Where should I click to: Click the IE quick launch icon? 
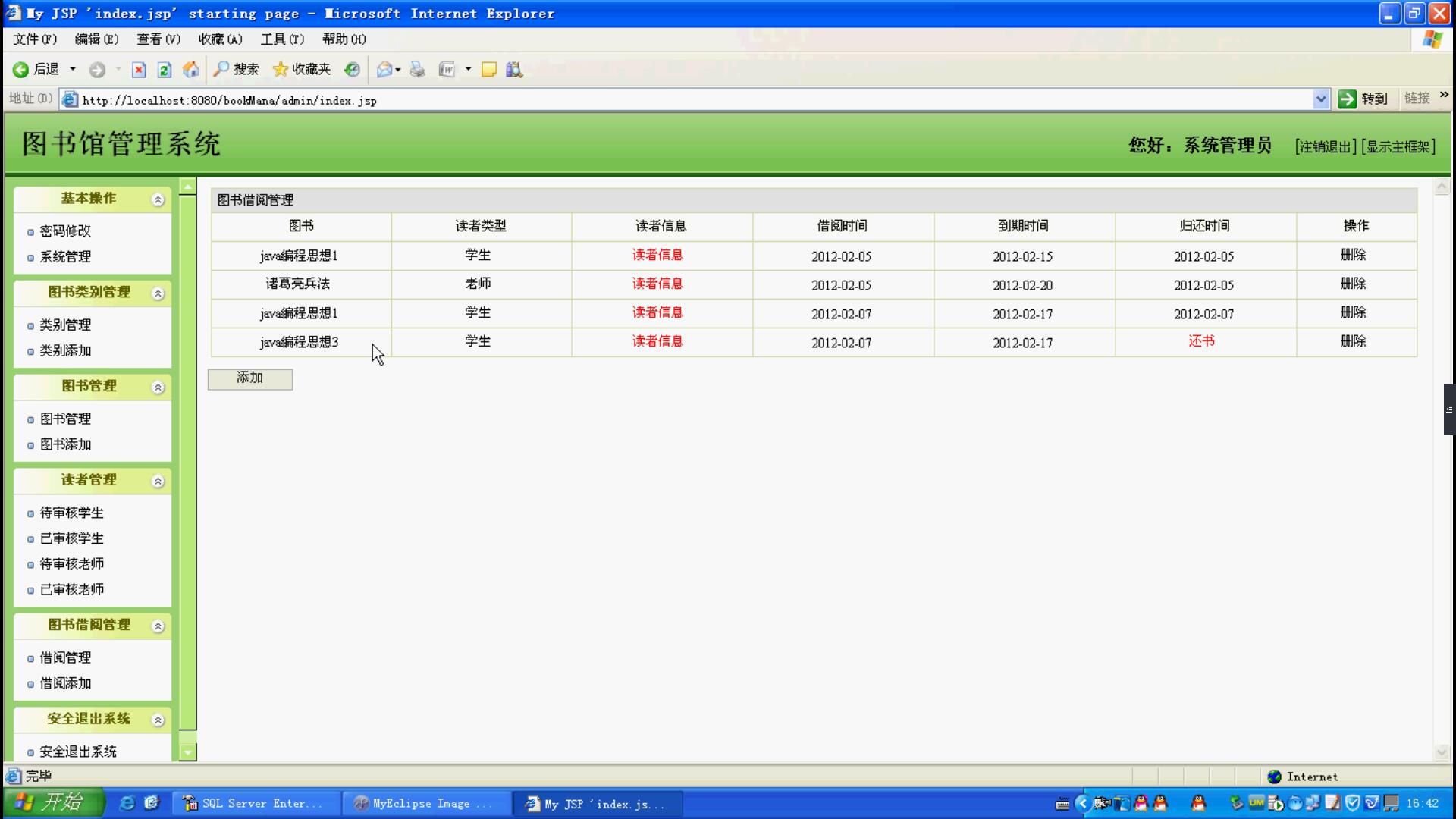pos(127,802)
